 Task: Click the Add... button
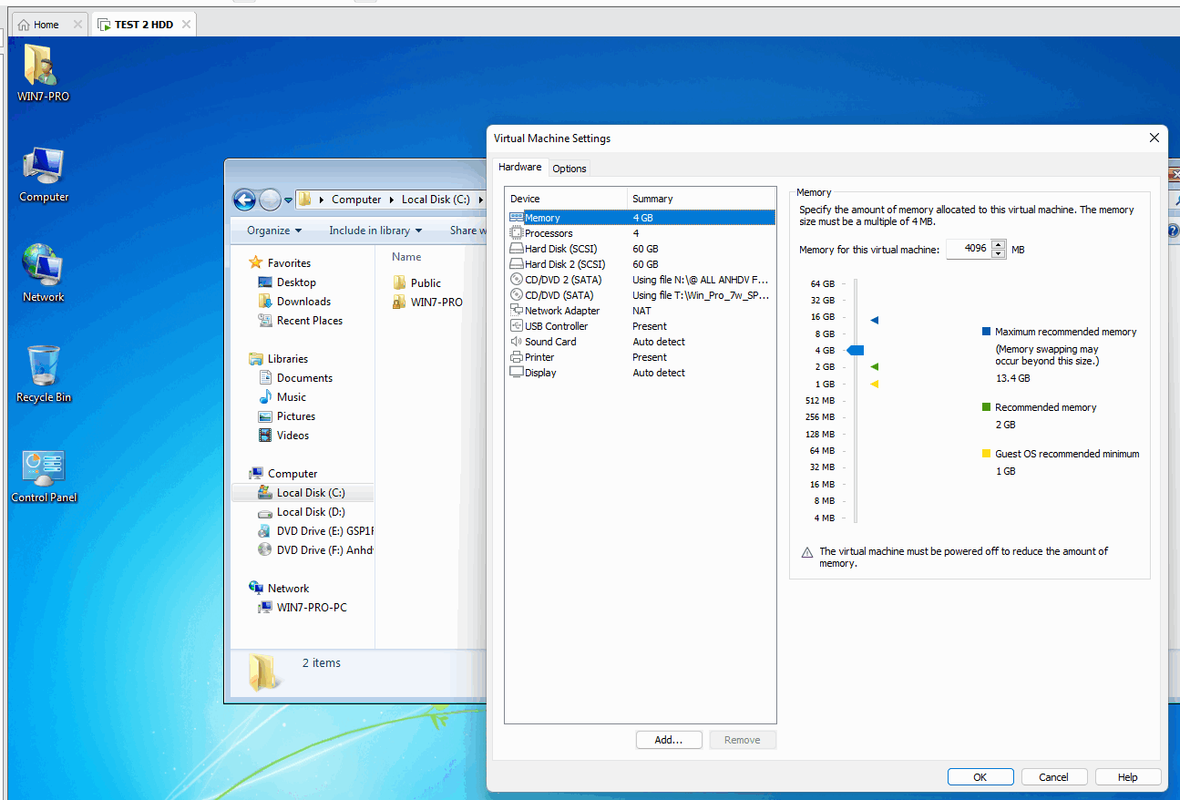pos(668,740)
